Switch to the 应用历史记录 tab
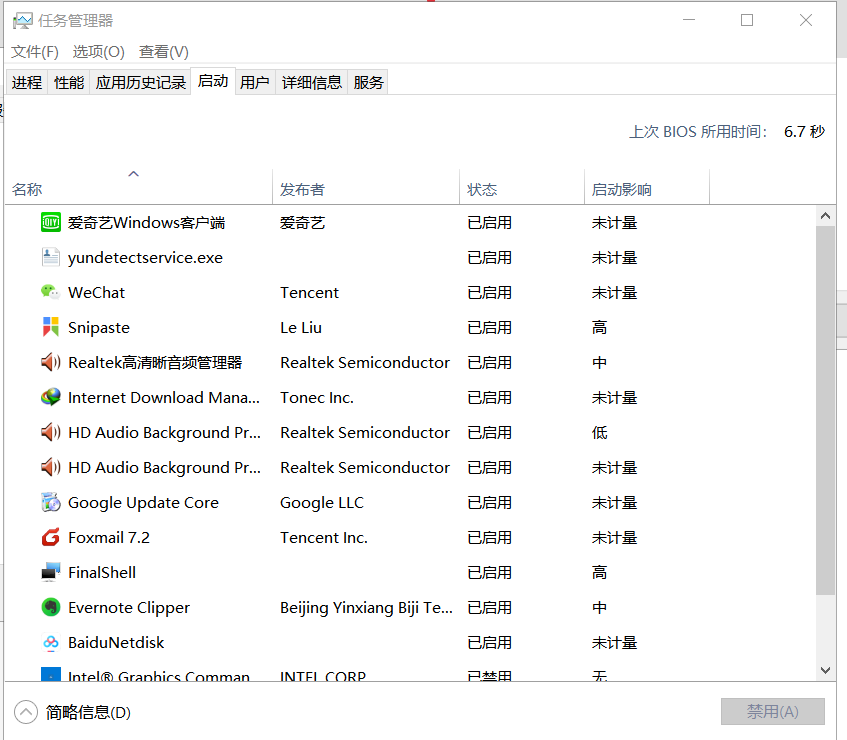 point(140,83)
